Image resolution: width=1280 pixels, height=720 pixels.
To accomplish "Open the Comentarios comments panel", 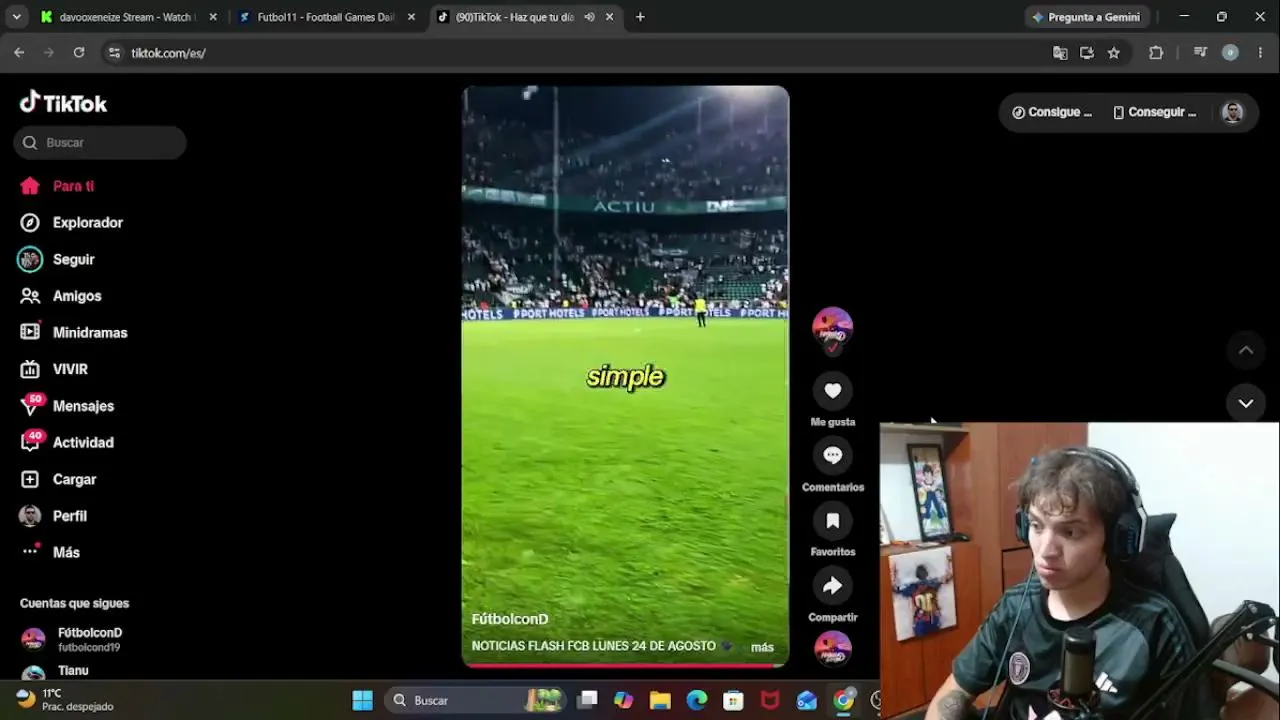I will [832, 456].
